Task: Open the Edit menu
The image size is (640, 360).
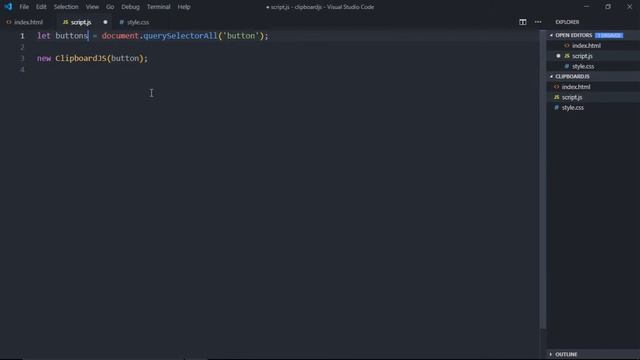Action: click(x=41, y=7)
